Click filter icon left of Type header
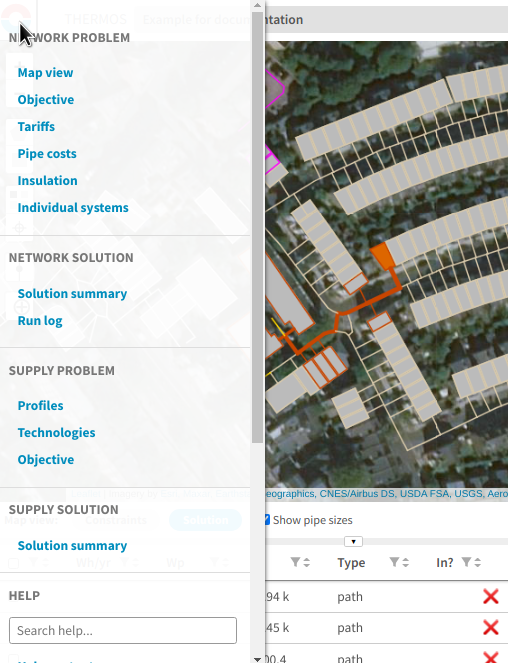 click(x=295, y=562)
